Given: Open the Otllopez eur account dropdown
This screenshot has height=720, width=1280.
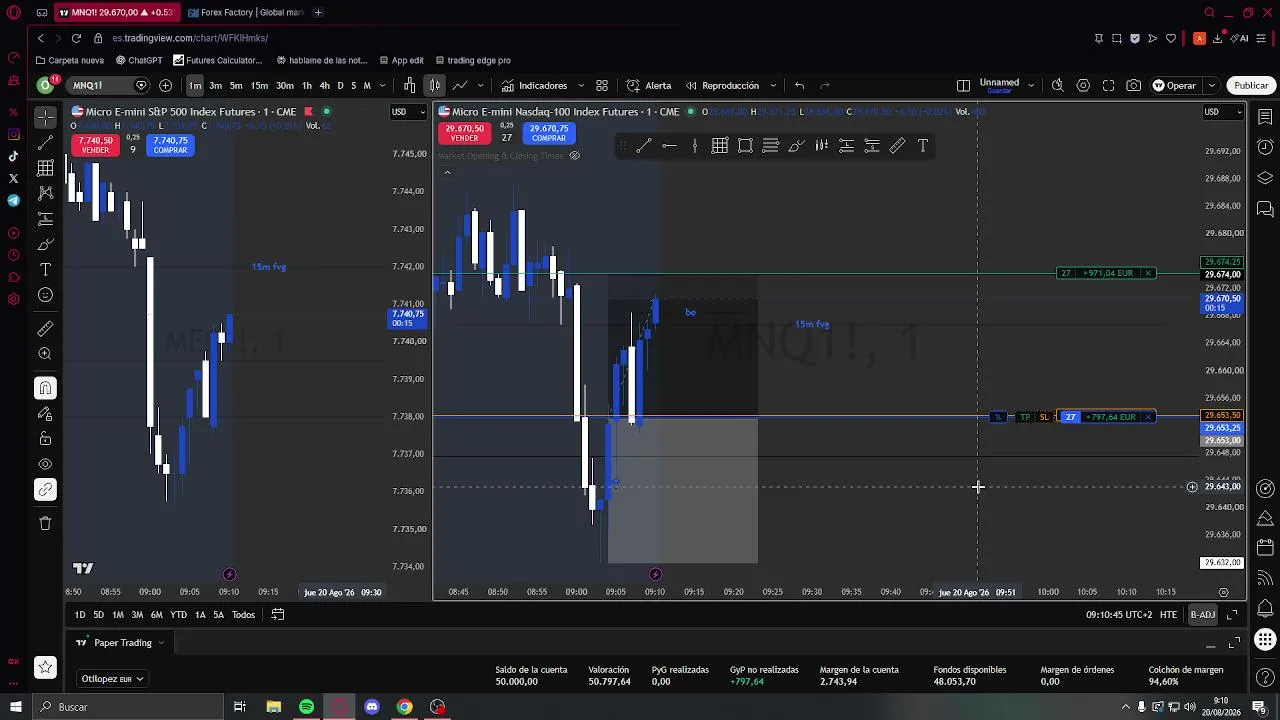Looking at the screenshot, I should click(x=113, y=679).
